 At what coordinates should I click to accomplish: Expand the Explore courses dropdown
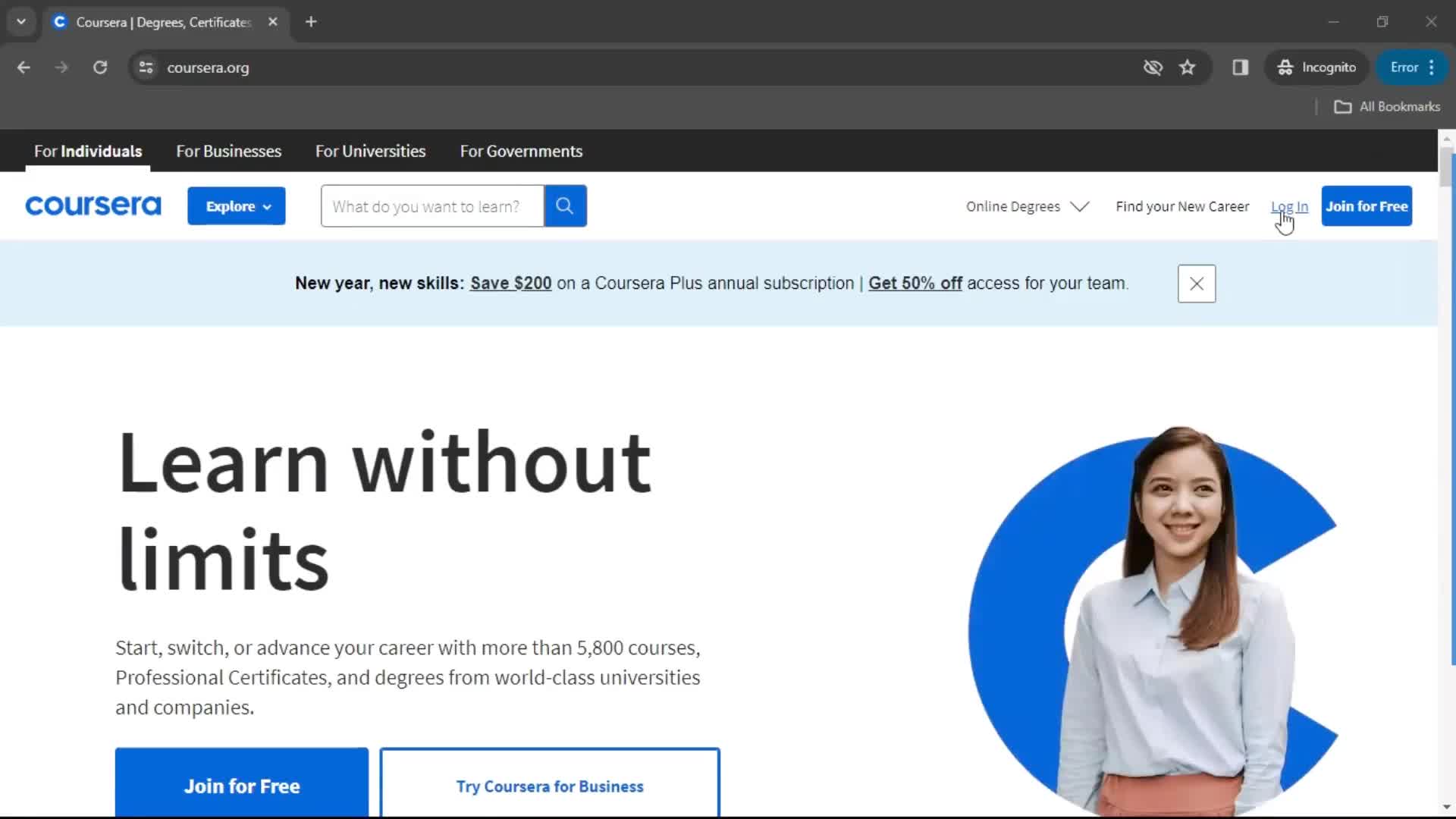(237, 206)
